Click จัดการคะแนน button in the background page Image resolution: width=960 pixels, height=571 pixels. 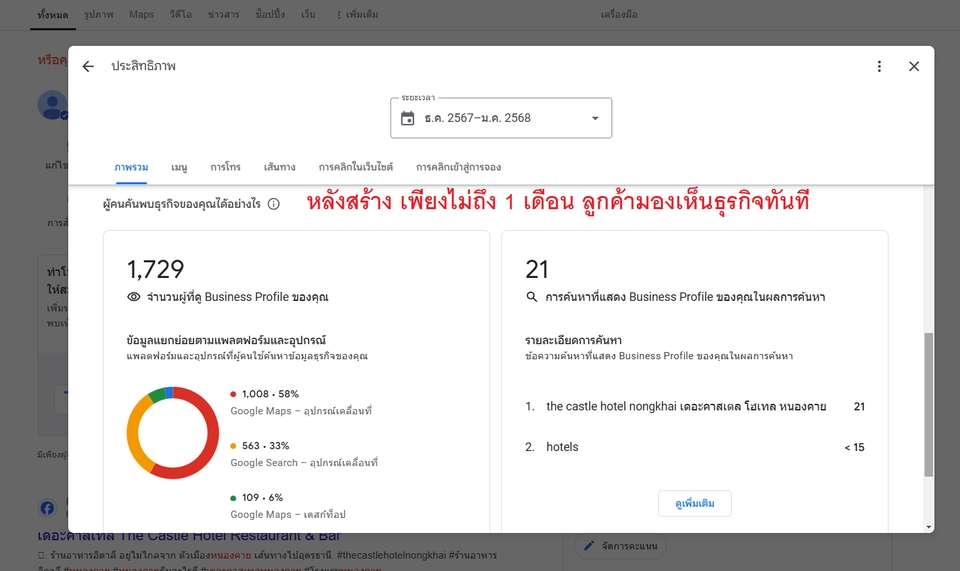[620, 545]
